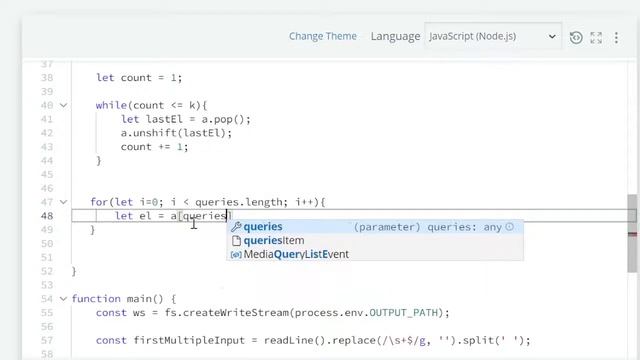Click on 'let lastEl = a.pop();' line
This screenshot has width=640, height=360.
click(x=185, y=119)
